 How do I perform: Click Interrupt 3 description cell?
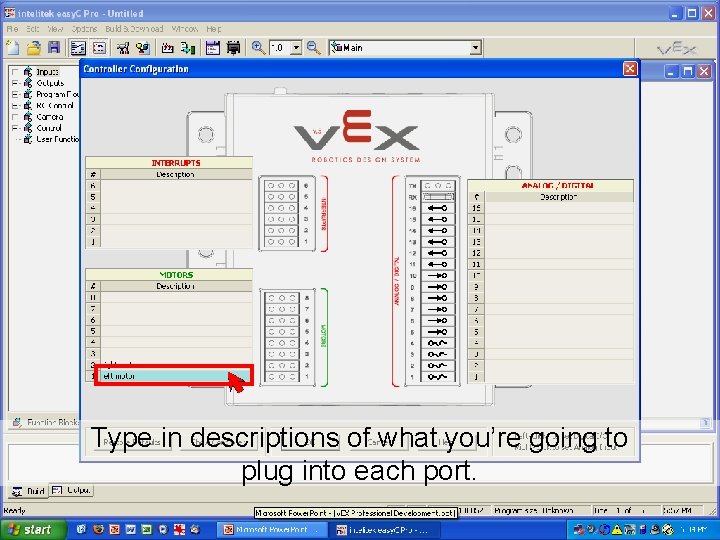pyautogui.click(x=176, y=219)
